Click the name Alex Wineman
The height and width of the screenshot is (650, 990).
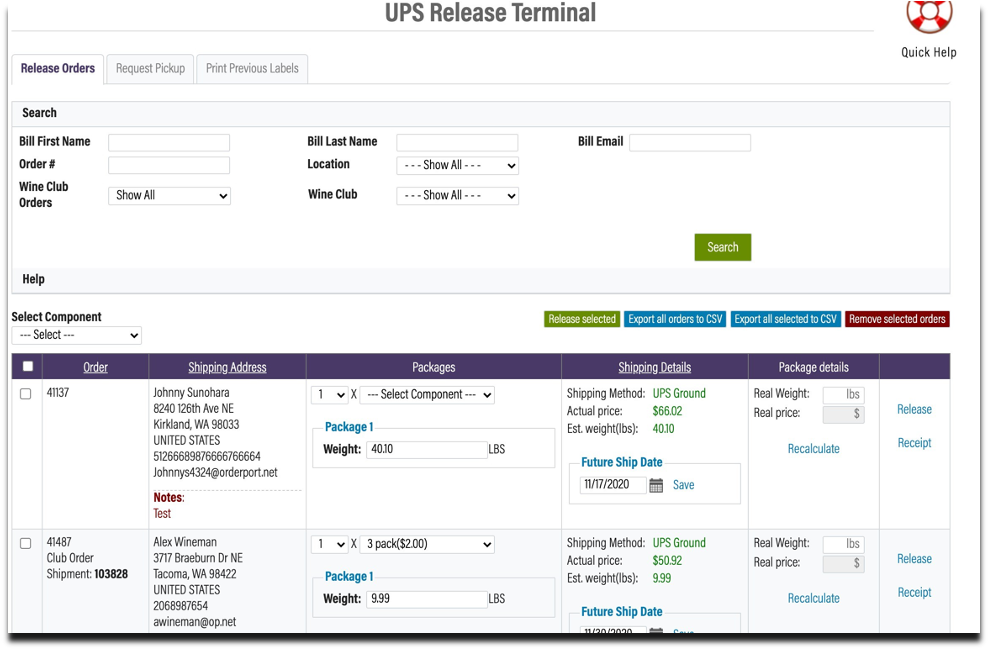click(x=185, y=543)
